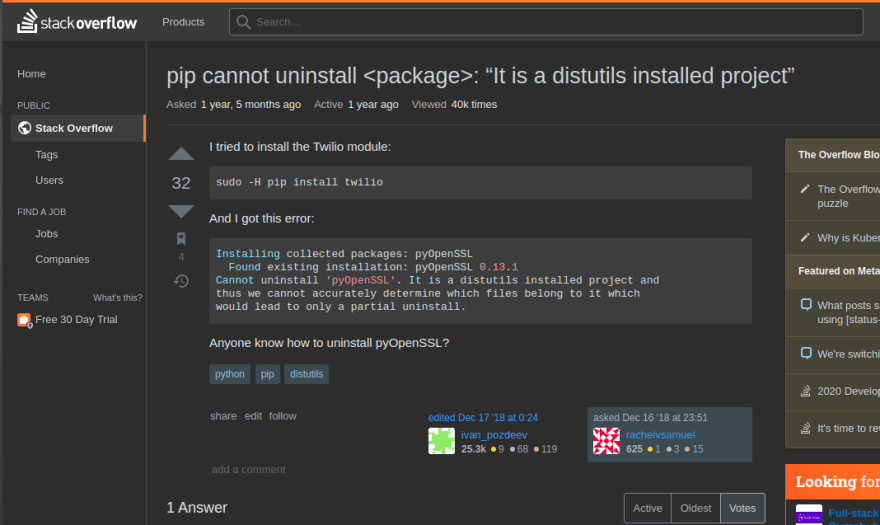The height and width of the screenshot is (525, 880).
Task: Open ivan_pozdeev's profile name link
Action: [494, 435]
